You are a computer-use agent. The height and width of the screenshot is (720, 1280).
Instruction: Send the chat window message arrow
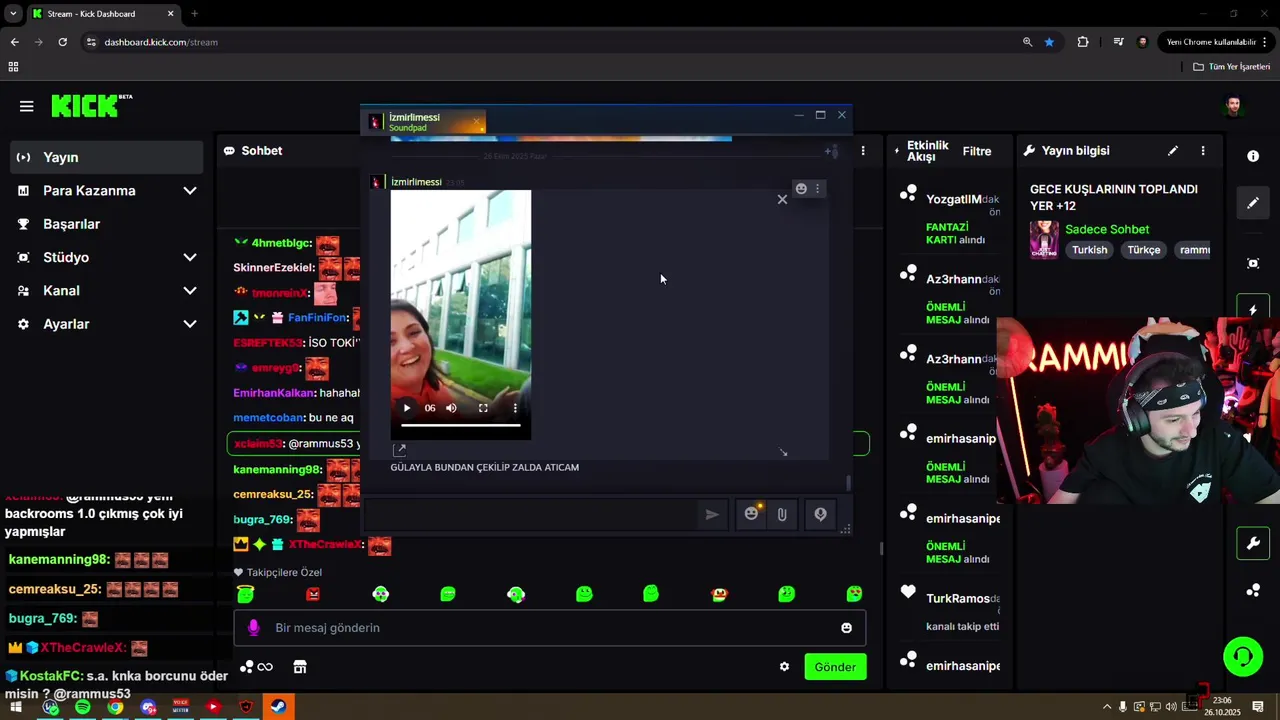coord(712,514)
